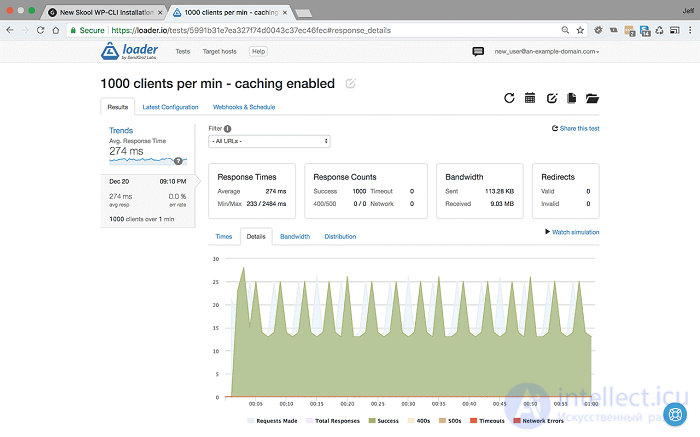The width and height of the screenshot is (700, 437).
Task: Open Latest Configuration tab
Action: tap(170, 107)
